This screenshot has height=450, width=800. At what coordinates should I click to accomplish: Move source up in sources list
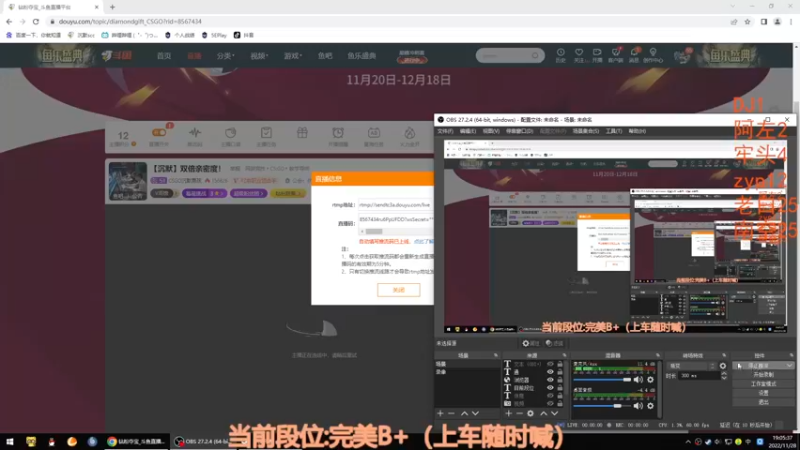(x=544, y=413)
